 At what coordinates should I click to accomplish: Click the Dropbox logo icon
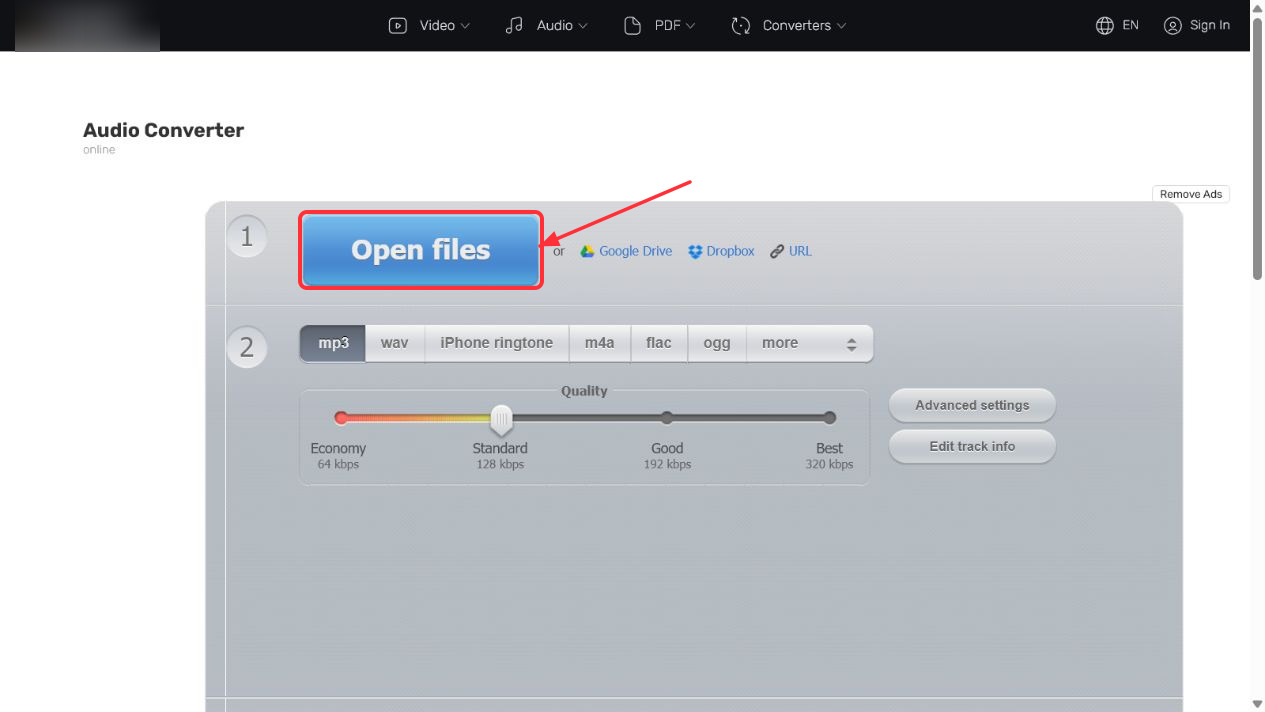point(696,251)
